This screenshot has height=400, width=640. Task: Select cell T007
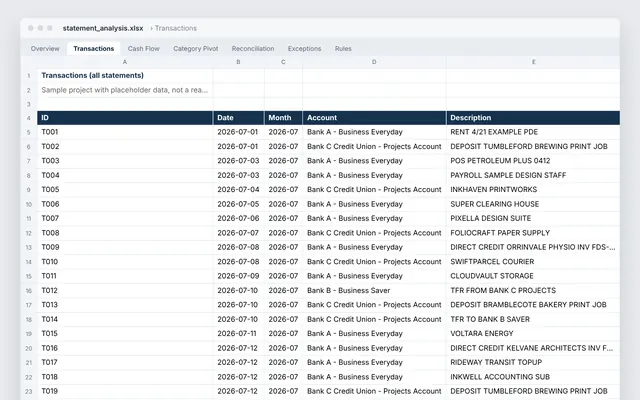click(124, 218)
